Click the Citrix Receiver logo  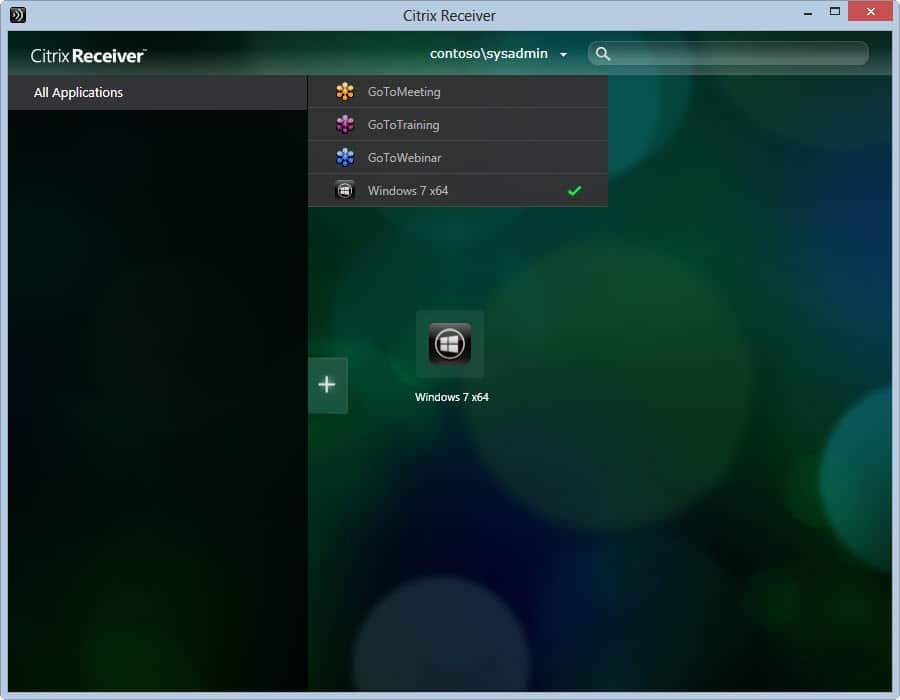click(88, 56)
